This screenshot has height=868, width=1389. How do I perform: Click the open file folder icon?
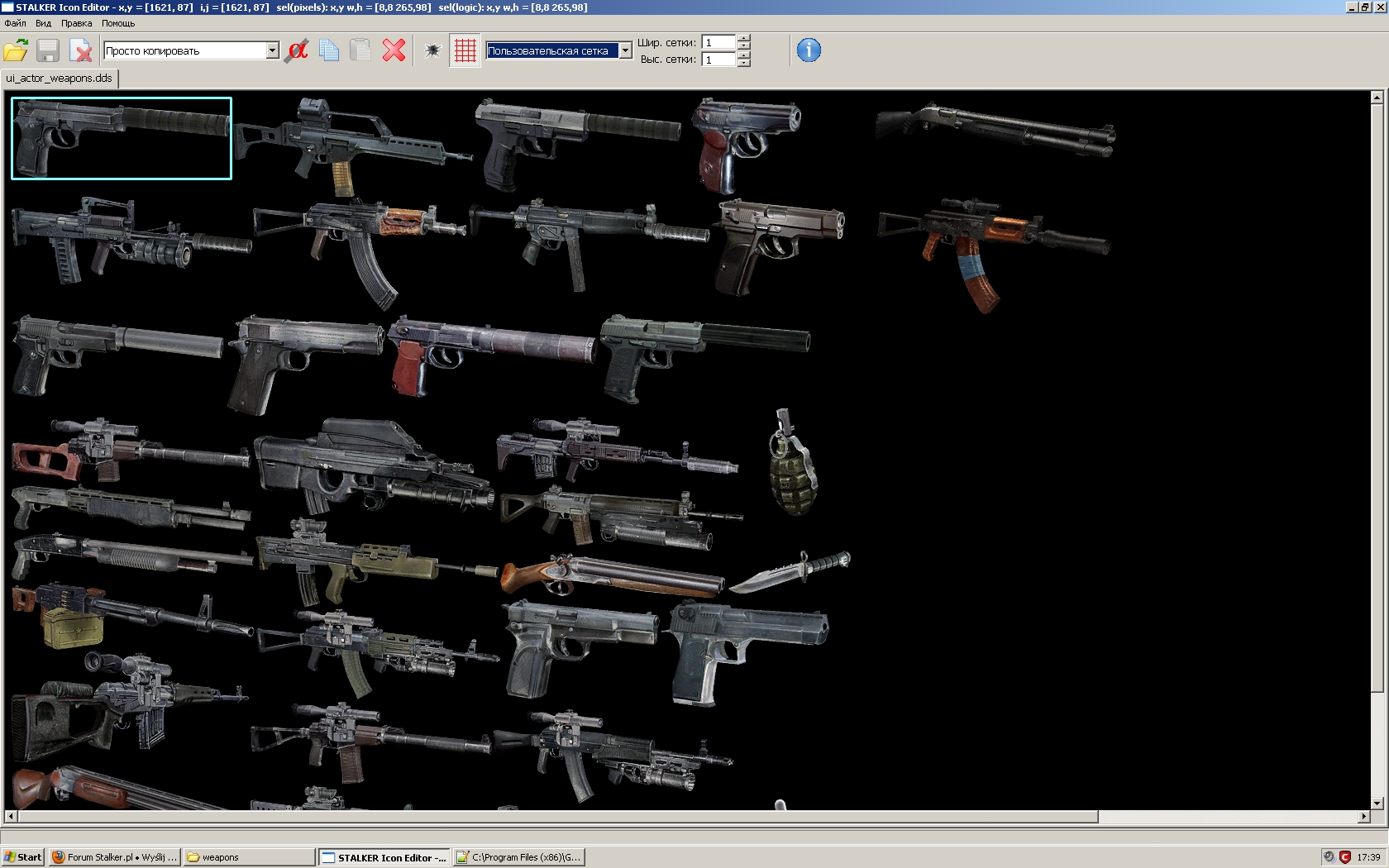coord(16,51)
